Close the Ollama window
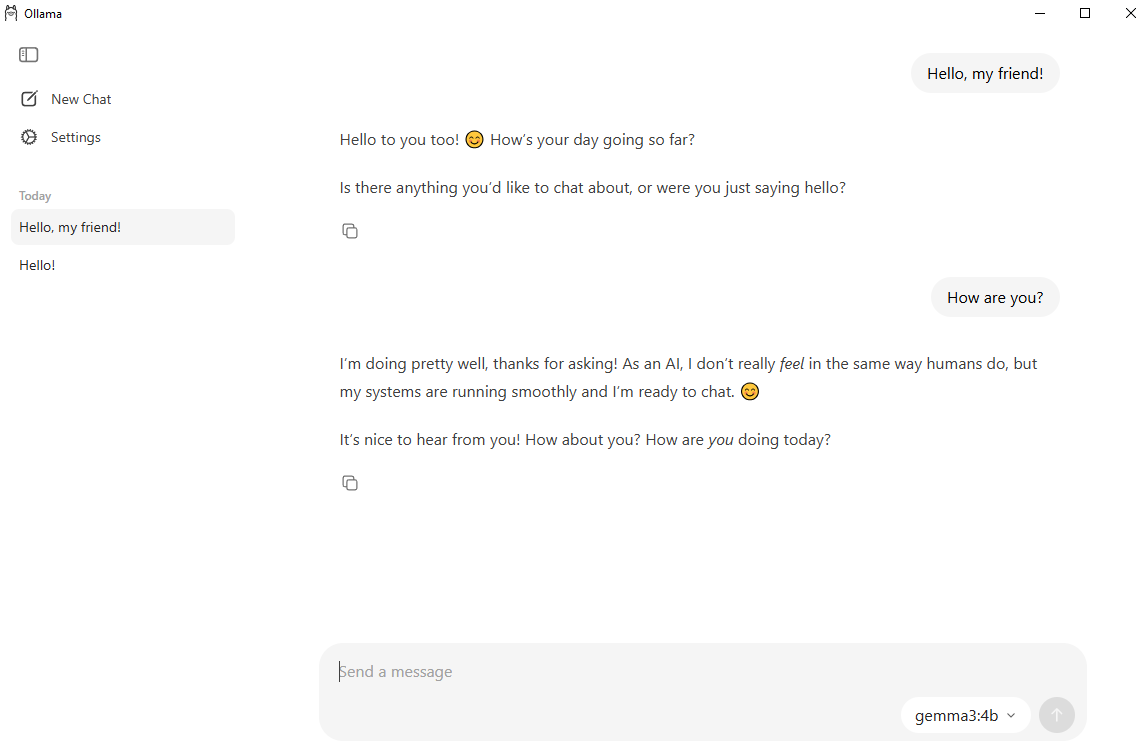 [1130, 13]
